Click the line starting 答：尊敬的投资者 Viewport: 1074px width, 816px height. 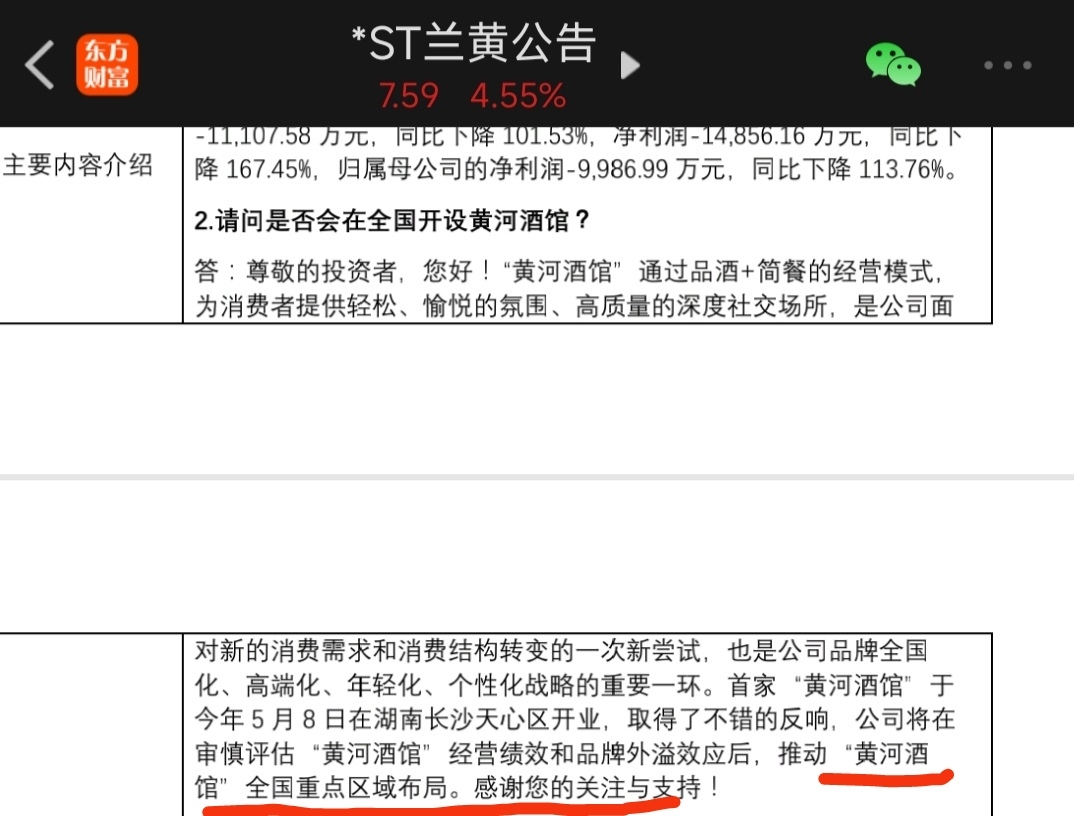[569, 271]
